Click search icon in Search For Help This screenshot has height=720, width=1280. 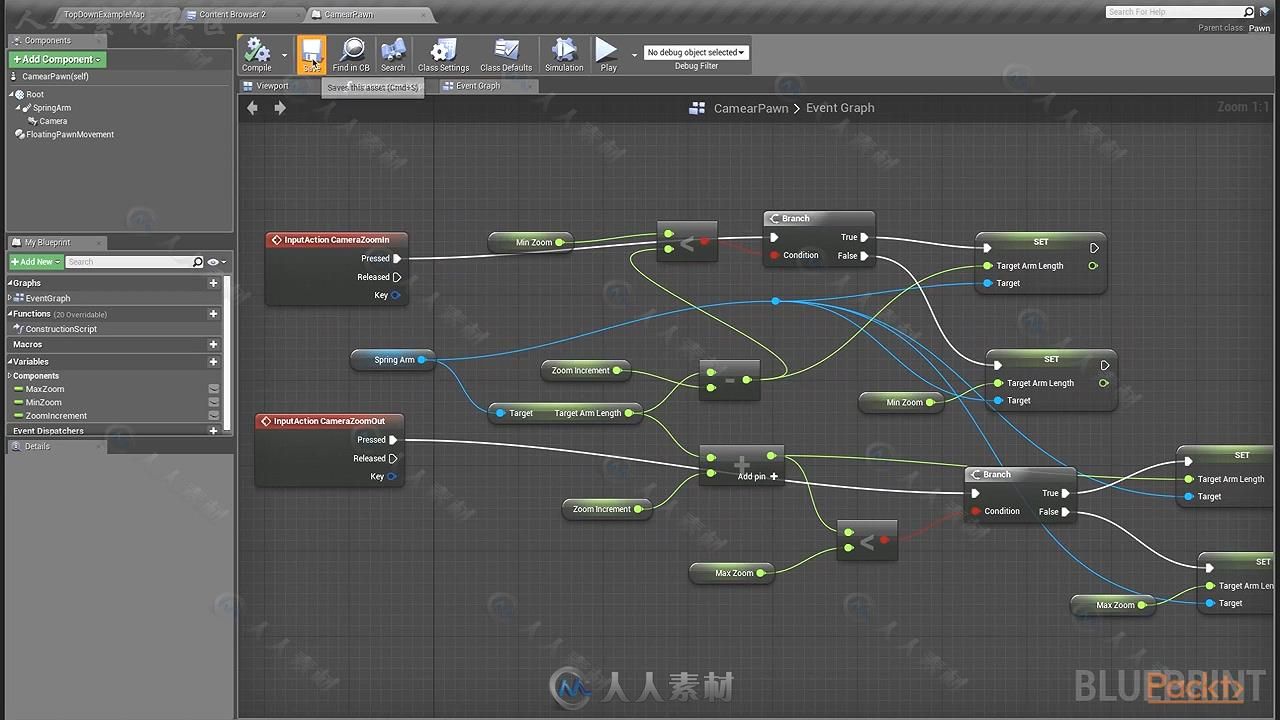click(1248, 12)
